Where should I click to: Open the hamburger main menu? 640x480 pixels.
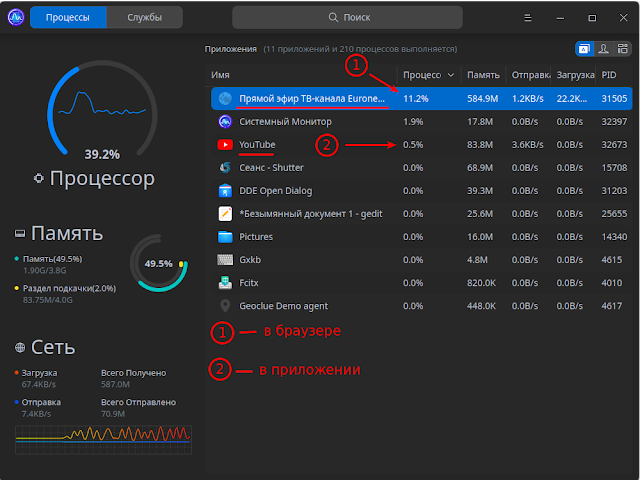[528, 18]
